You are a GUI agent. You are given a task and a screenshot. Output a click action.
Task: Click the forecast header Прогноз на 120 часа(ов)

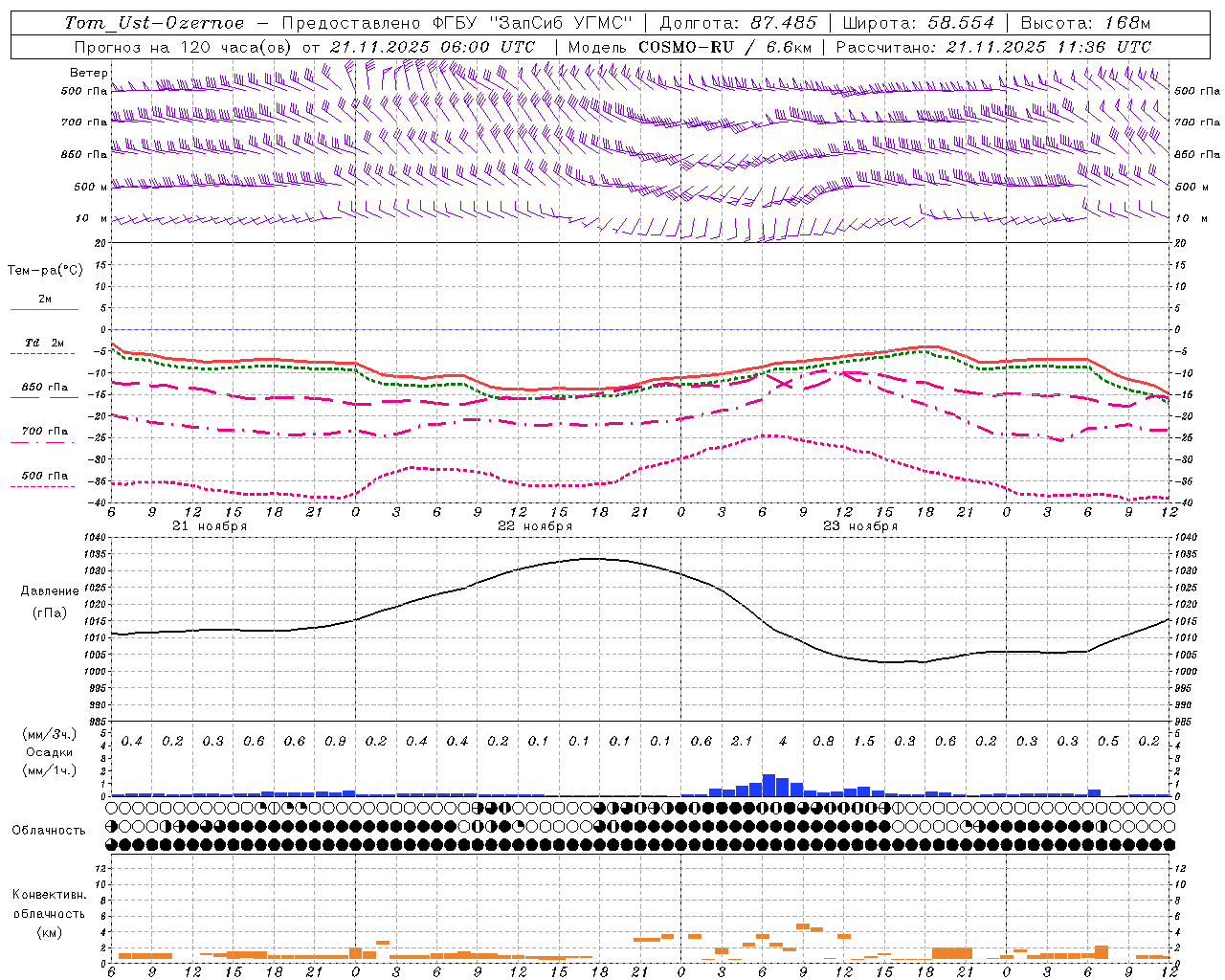click(185, 47)
